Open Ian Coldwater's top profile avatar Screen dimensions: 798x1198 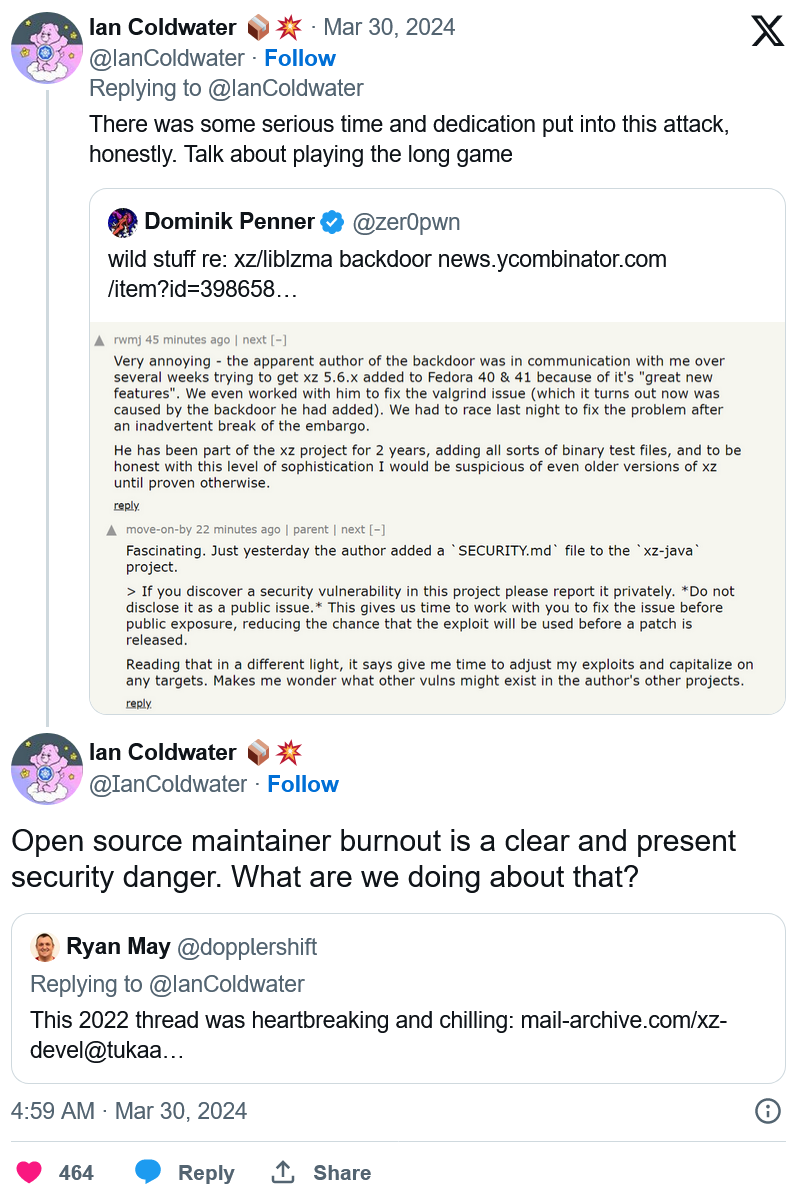[47, 47]
